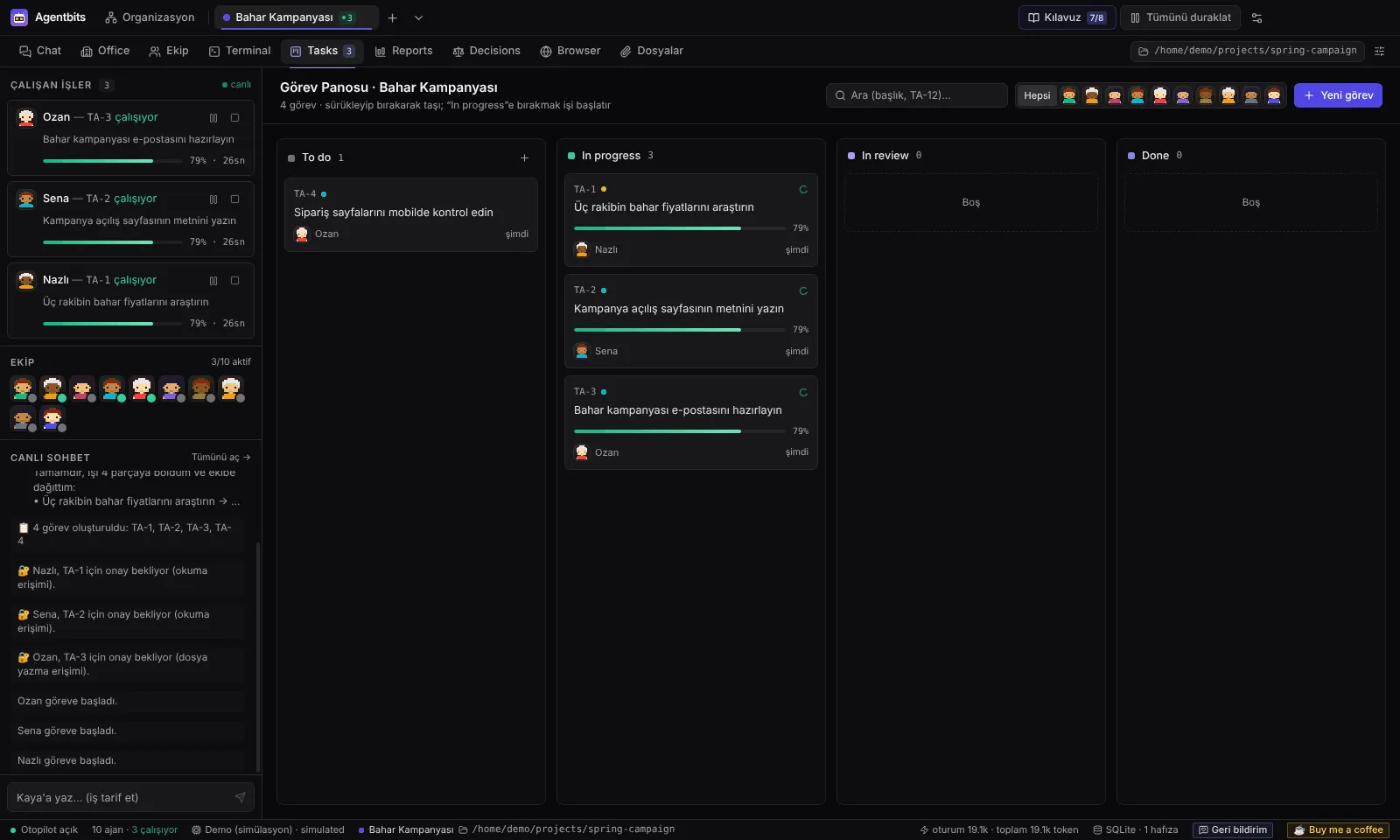Viewport: 1400px width, 840px height.
Task: Switch to the Chat tab
Action: pyautogui.click(x=40, y=51)
